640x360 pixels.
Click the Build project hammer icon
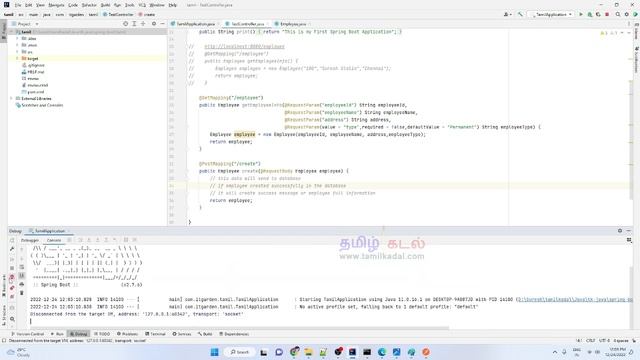coord(520,14)
